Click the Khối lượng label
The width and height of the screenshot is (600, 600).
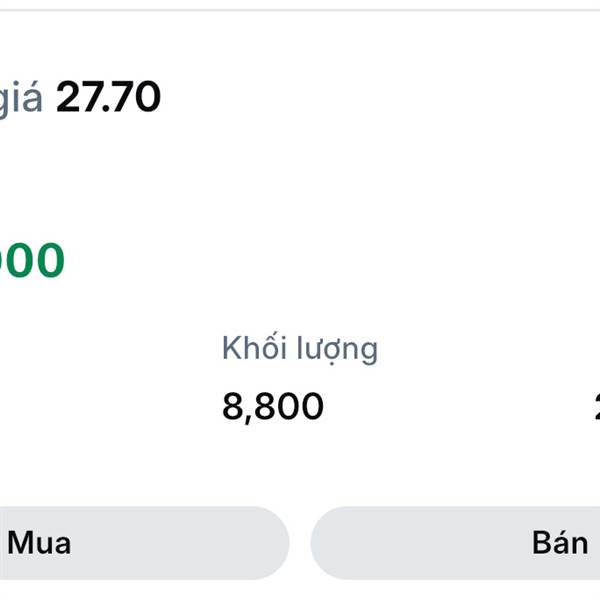point(299,349)
